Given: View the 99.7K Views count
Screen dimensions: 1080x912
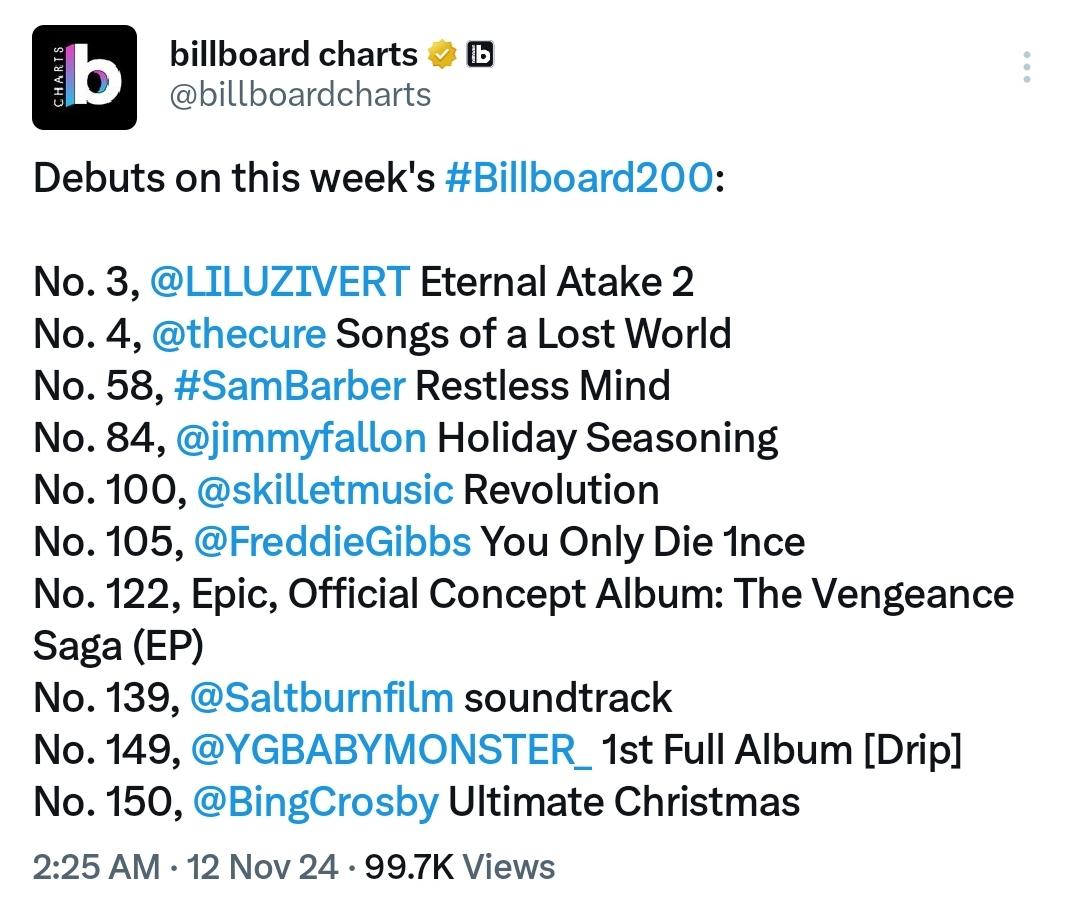Looking at the screenshot, I should point(460,867).
